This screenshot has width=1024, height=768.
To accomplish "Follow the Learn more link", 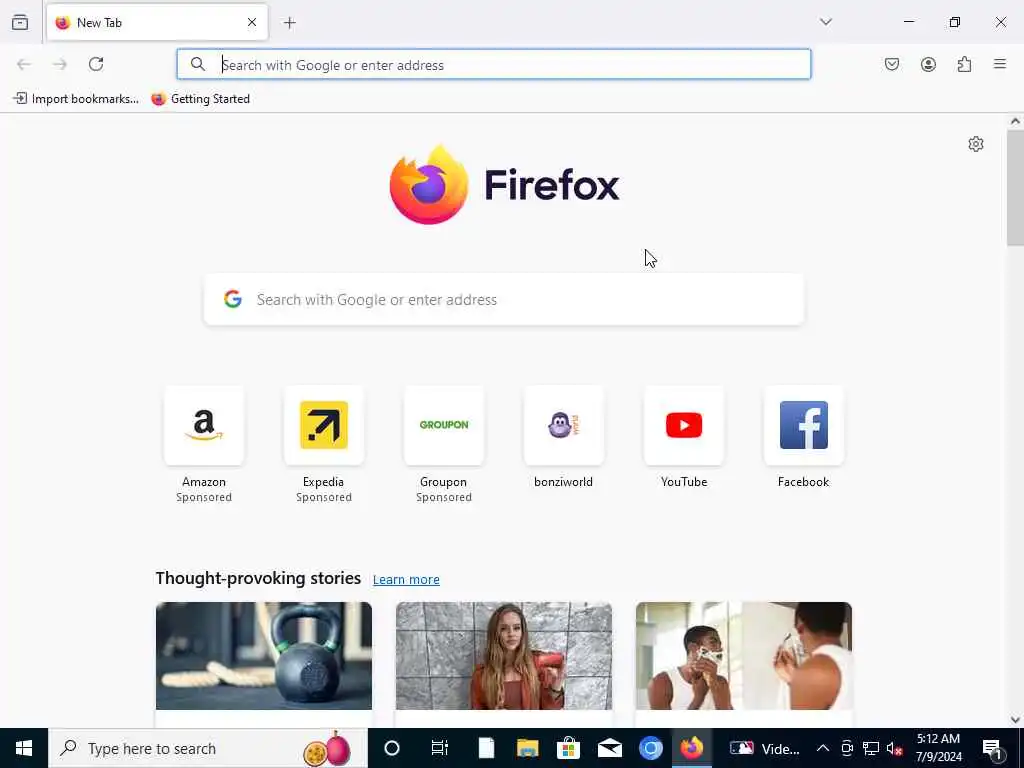I will [406, 579].
